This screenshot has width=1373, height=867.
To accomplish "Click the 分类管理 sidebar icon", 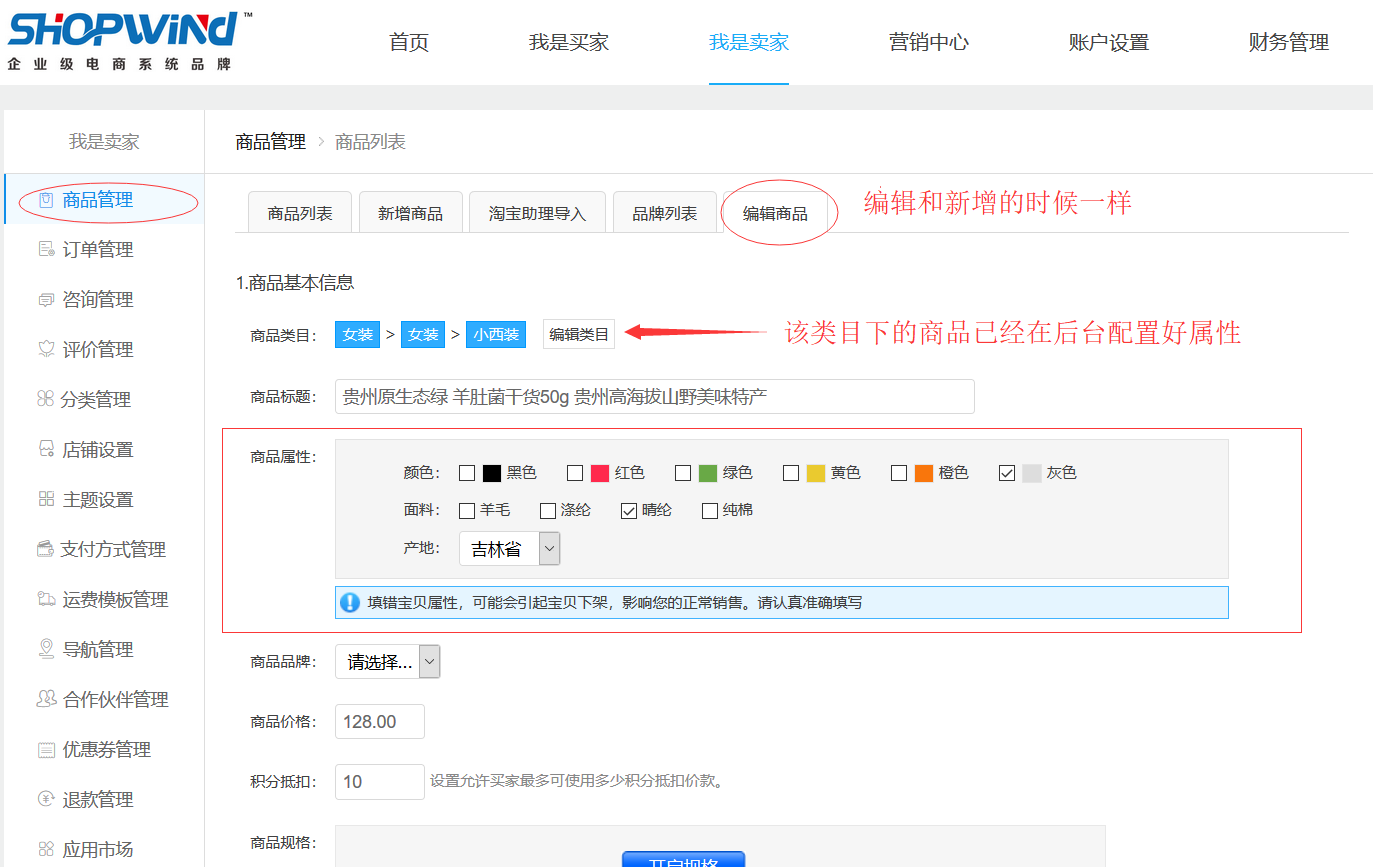I will pyautogui.click(x=45, y=399).
